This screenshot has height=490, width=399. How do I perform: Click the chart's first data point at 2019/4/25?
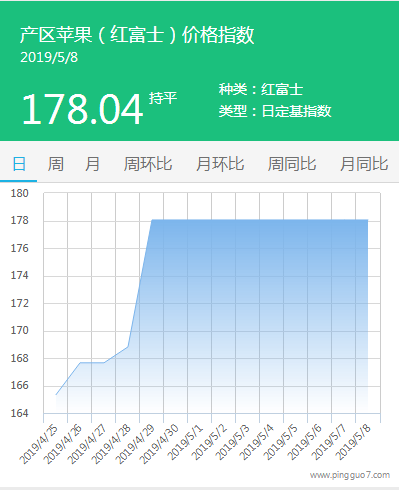click(56, 395)
